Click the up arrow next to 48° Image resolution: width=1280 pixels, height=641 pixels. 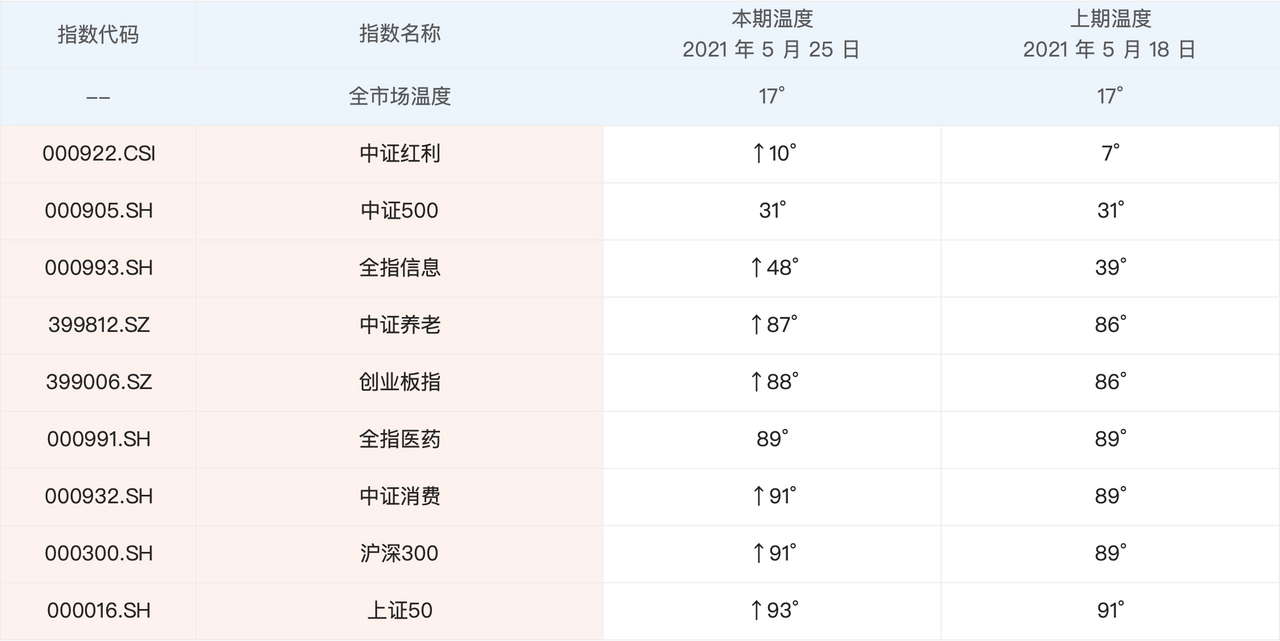click(x=758, y=268)
